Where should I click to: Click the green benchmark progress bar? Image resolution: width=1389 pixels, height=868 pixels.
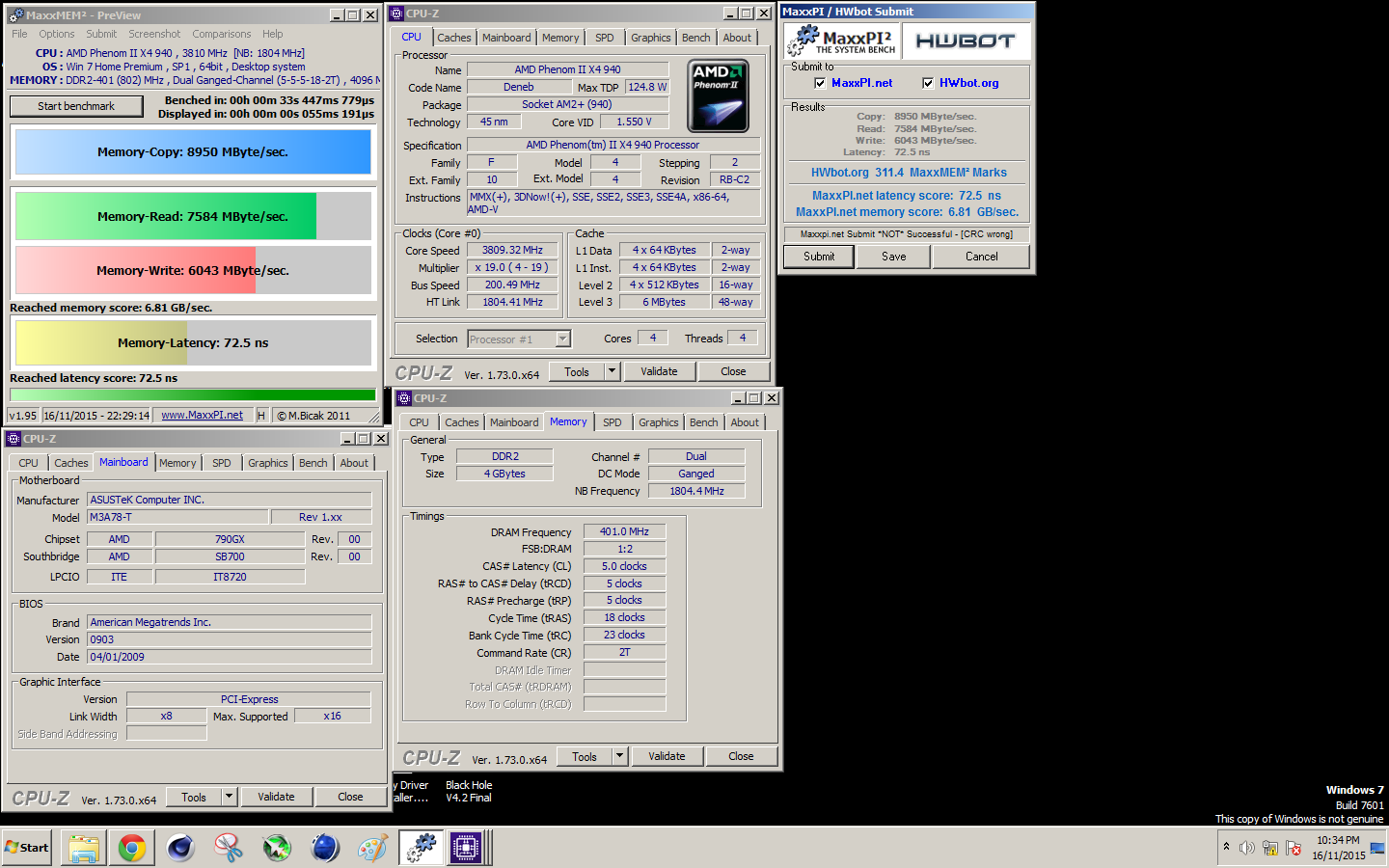[x=193, y=394]
